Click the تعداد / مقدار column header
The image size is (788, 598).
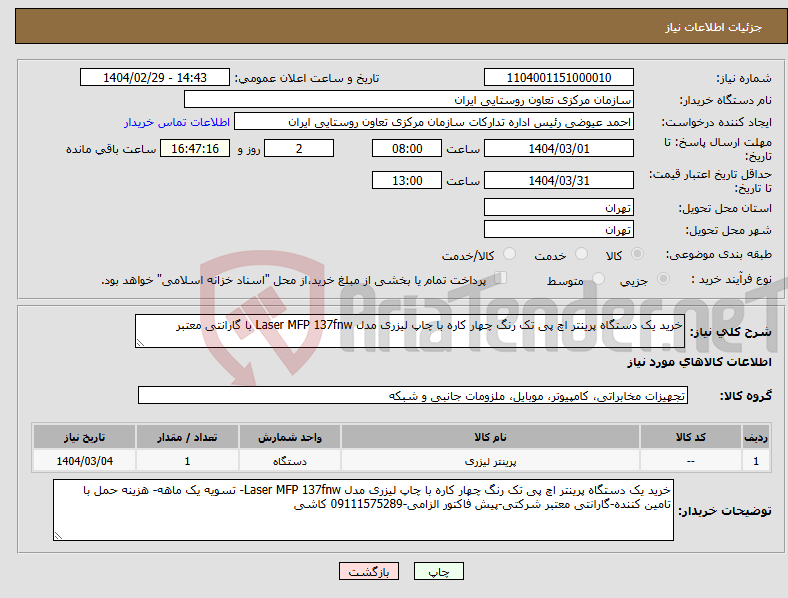187,437
